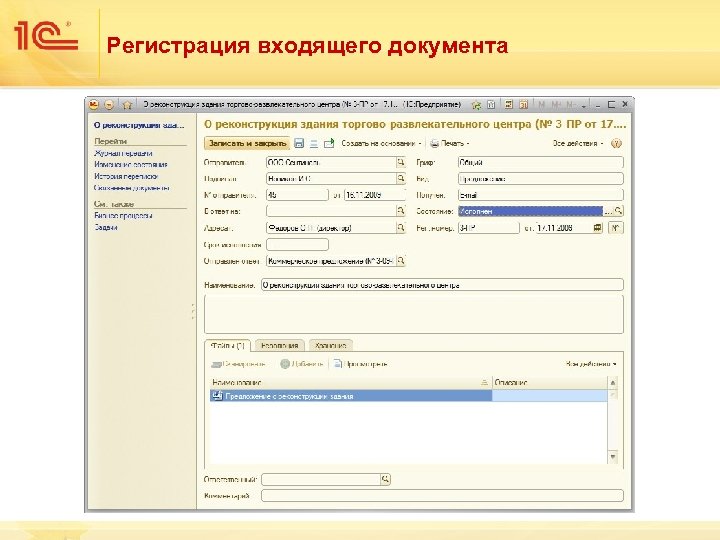Open Связанные документы link in sidebar

point(132,188)
